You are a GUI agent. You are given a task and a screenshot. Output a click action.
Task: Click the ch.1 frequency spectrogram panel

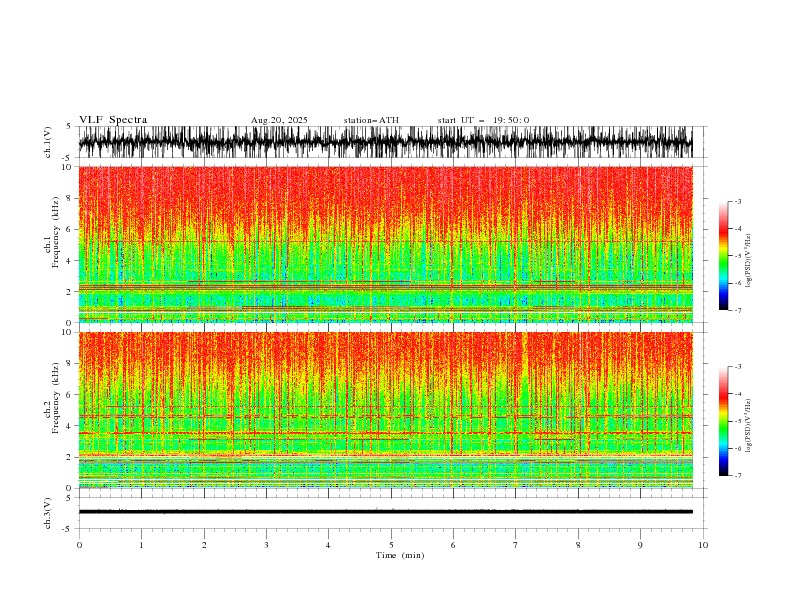(x=385, y=244)
